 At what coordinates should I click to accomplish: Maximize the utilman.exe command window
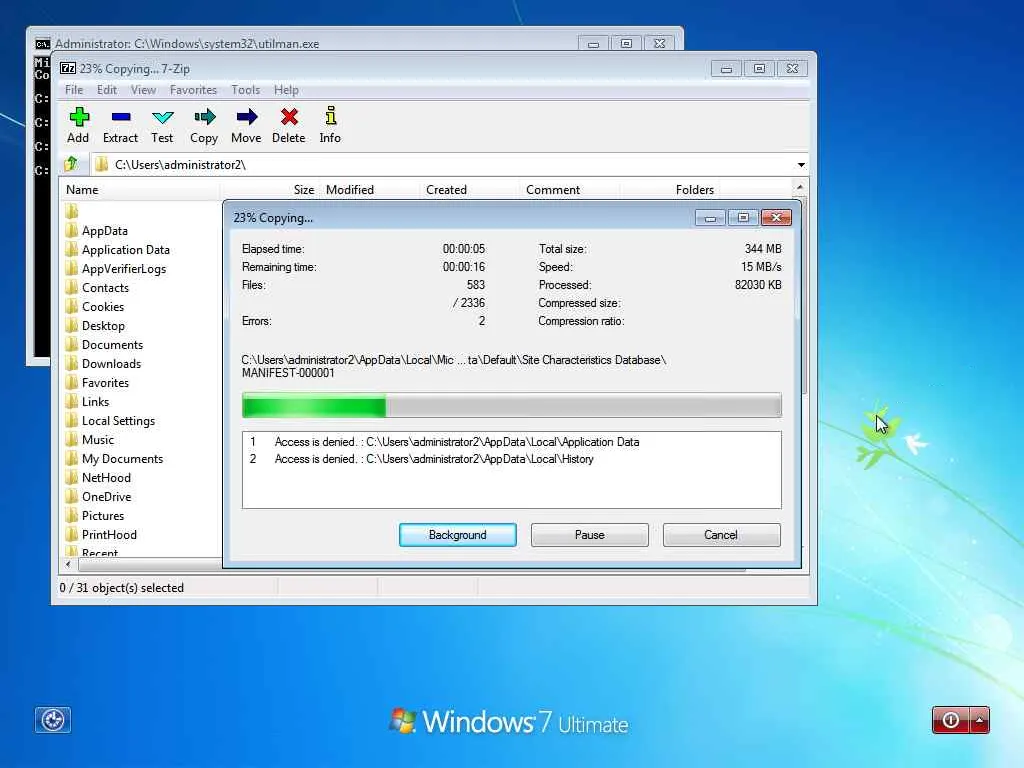click(x=626, y=44)
